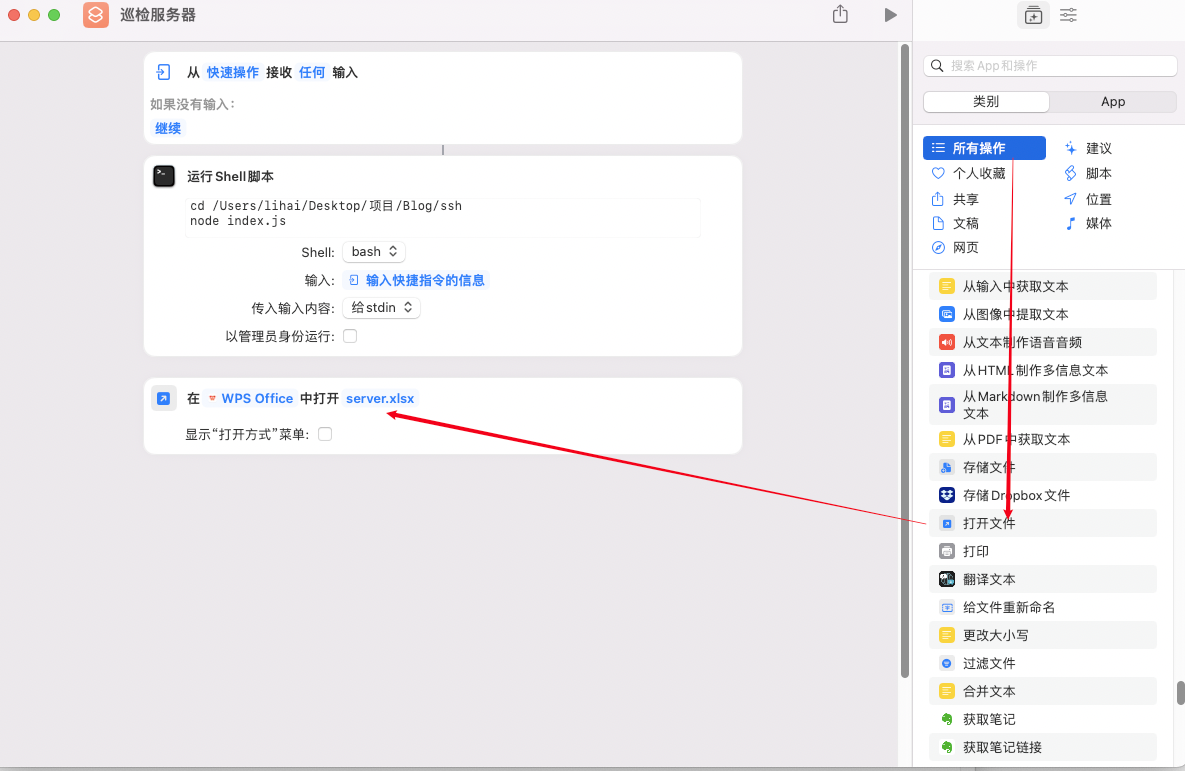Click inside the shell script text area
This screenshot has width=1185, height=771.
pyautogui.click(x=443, y=217)
